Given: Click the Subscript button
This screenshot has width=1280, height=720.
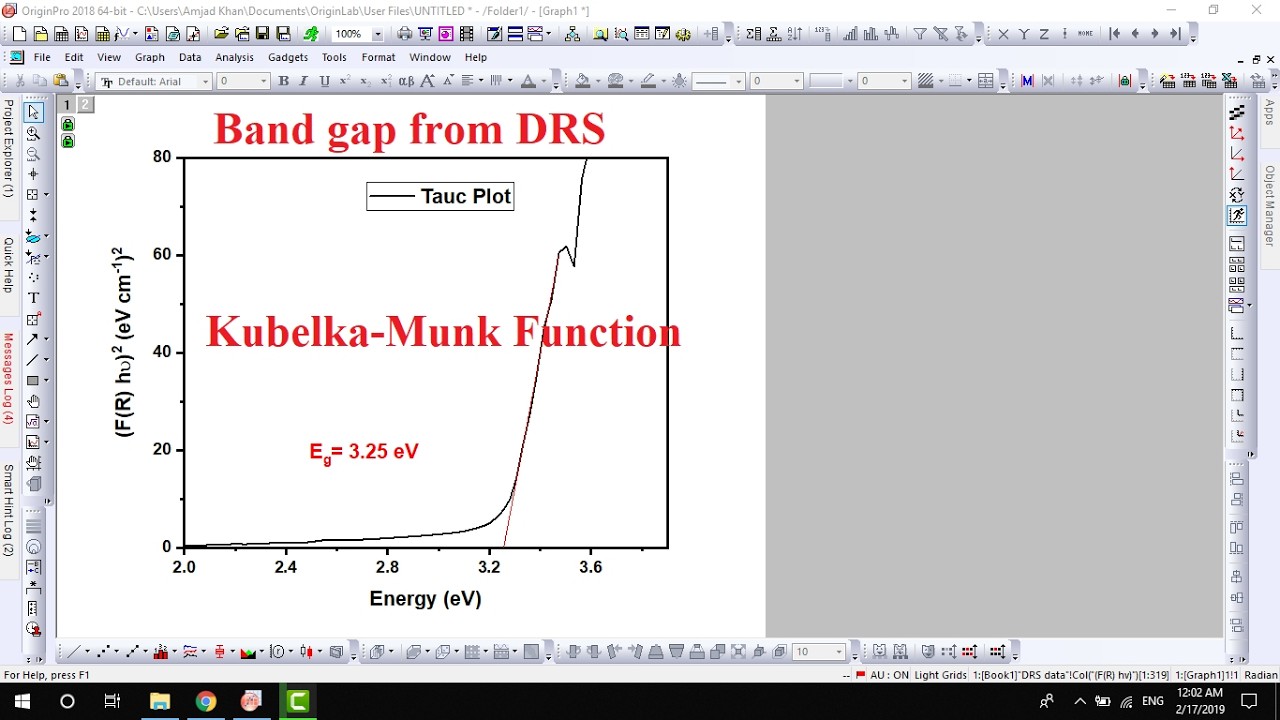Looking at the screenshot, I should (x=365, y=81).
